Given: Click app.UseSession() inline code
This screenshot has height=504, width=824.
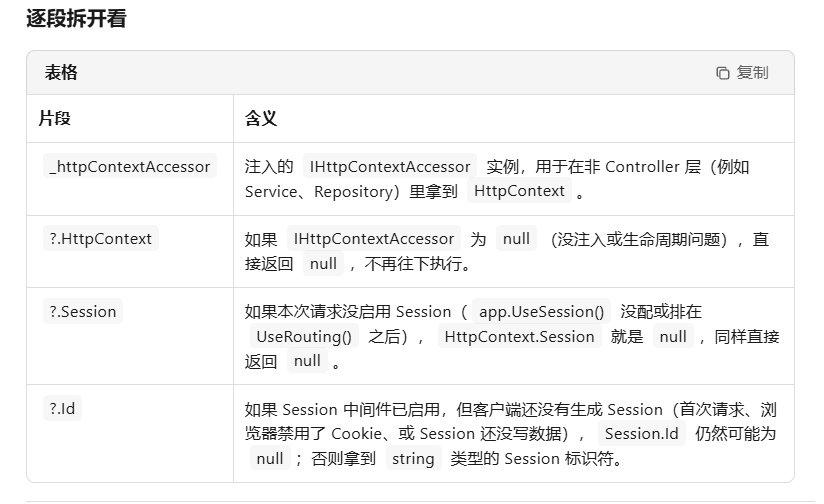Looking at the screenshot, I should pyautogui.click(x=541, y=311).
